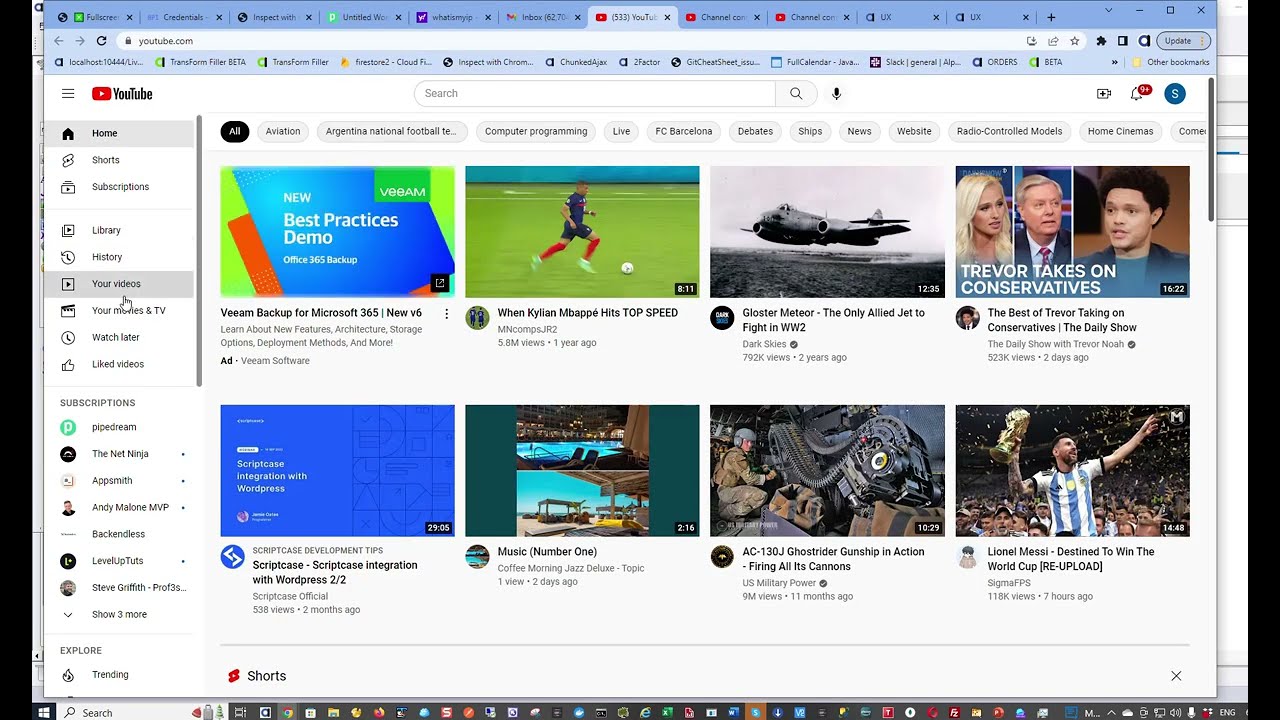The image size is (1280, 720).
Task: Bookmark this page with star icon
Action: 1074,41
